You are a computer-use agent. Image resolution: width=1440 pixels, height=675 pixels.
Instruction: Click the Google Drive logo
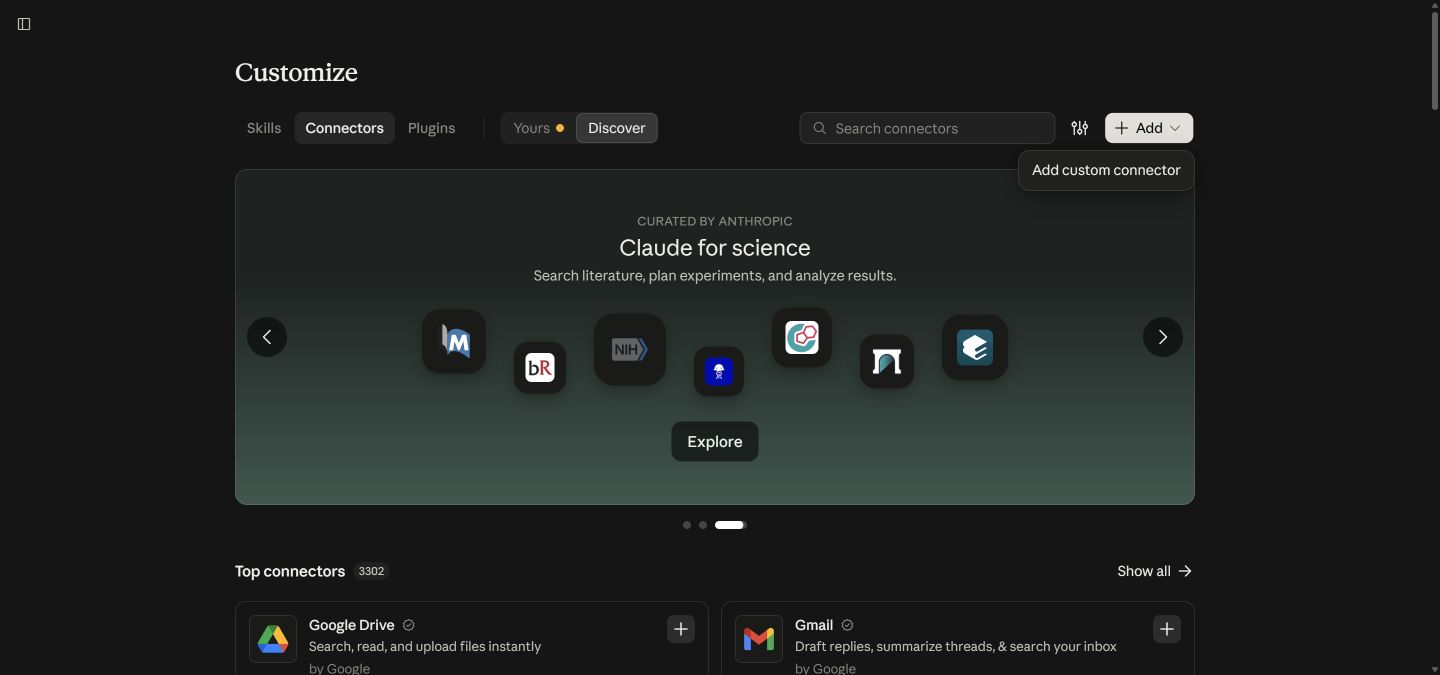273,639
